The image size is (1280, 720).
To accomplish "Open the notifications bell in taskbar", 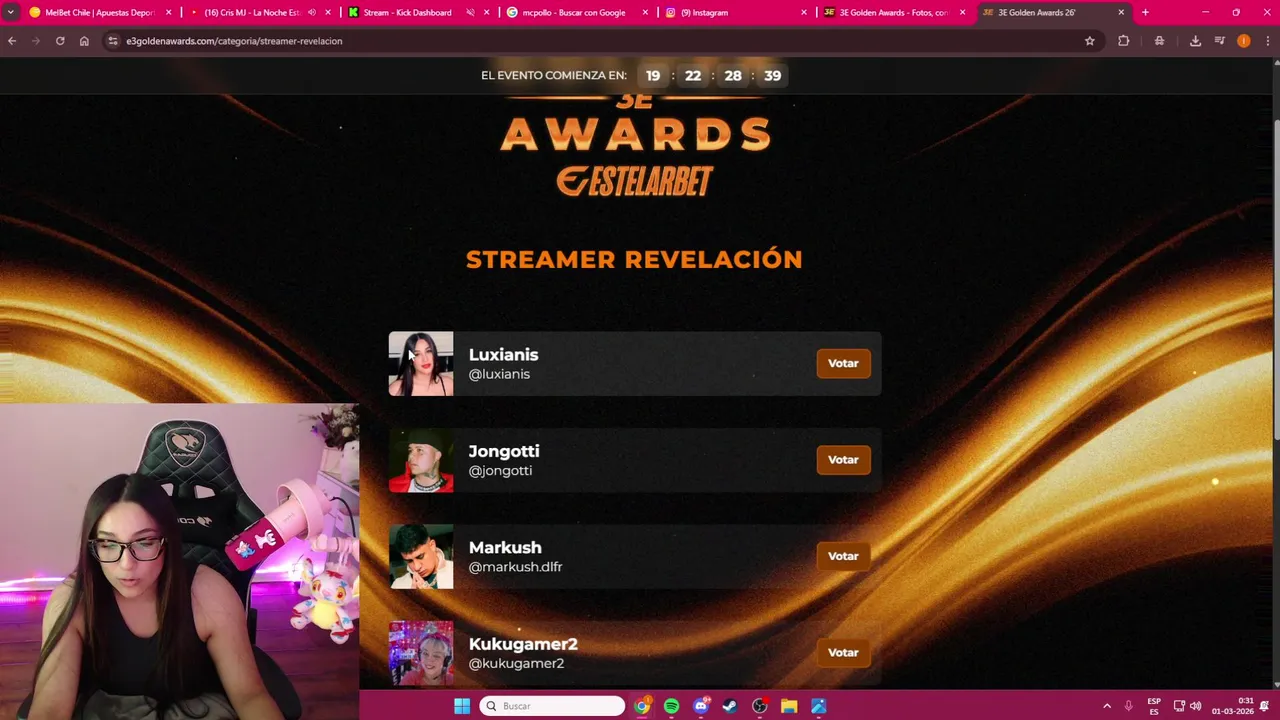I will tap(1265, 706).
